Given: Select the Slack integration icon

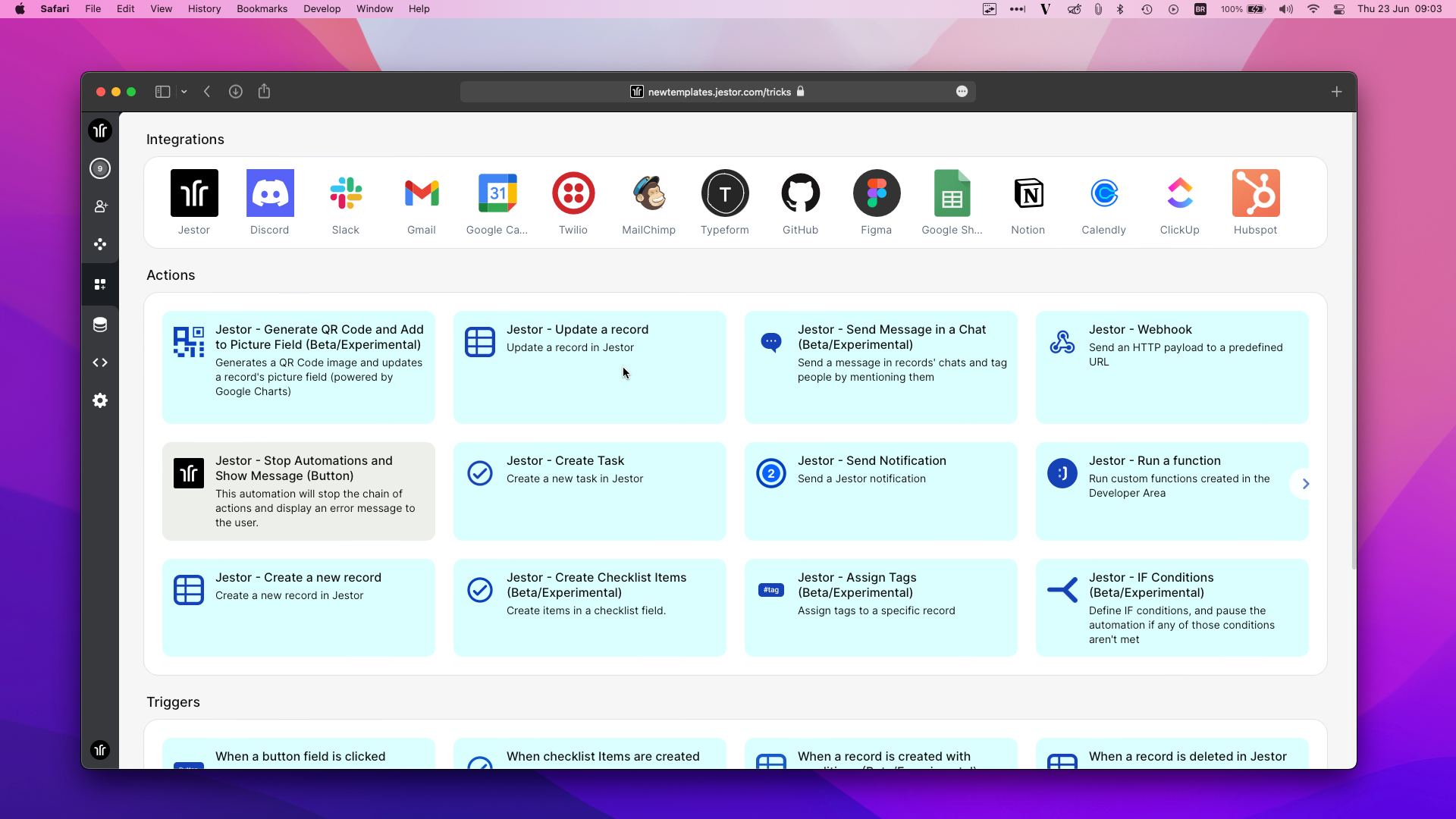Looking at the screenshot, I should click(x=345, y=193).
